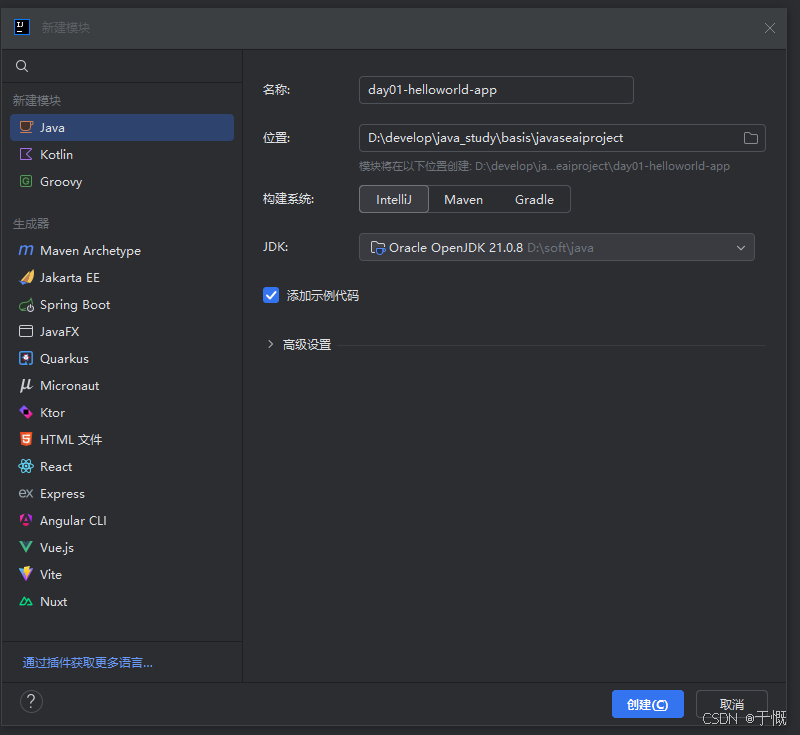Click the Create (创建) button
Screen dimensions: 800x735
[x=647, y=704]
